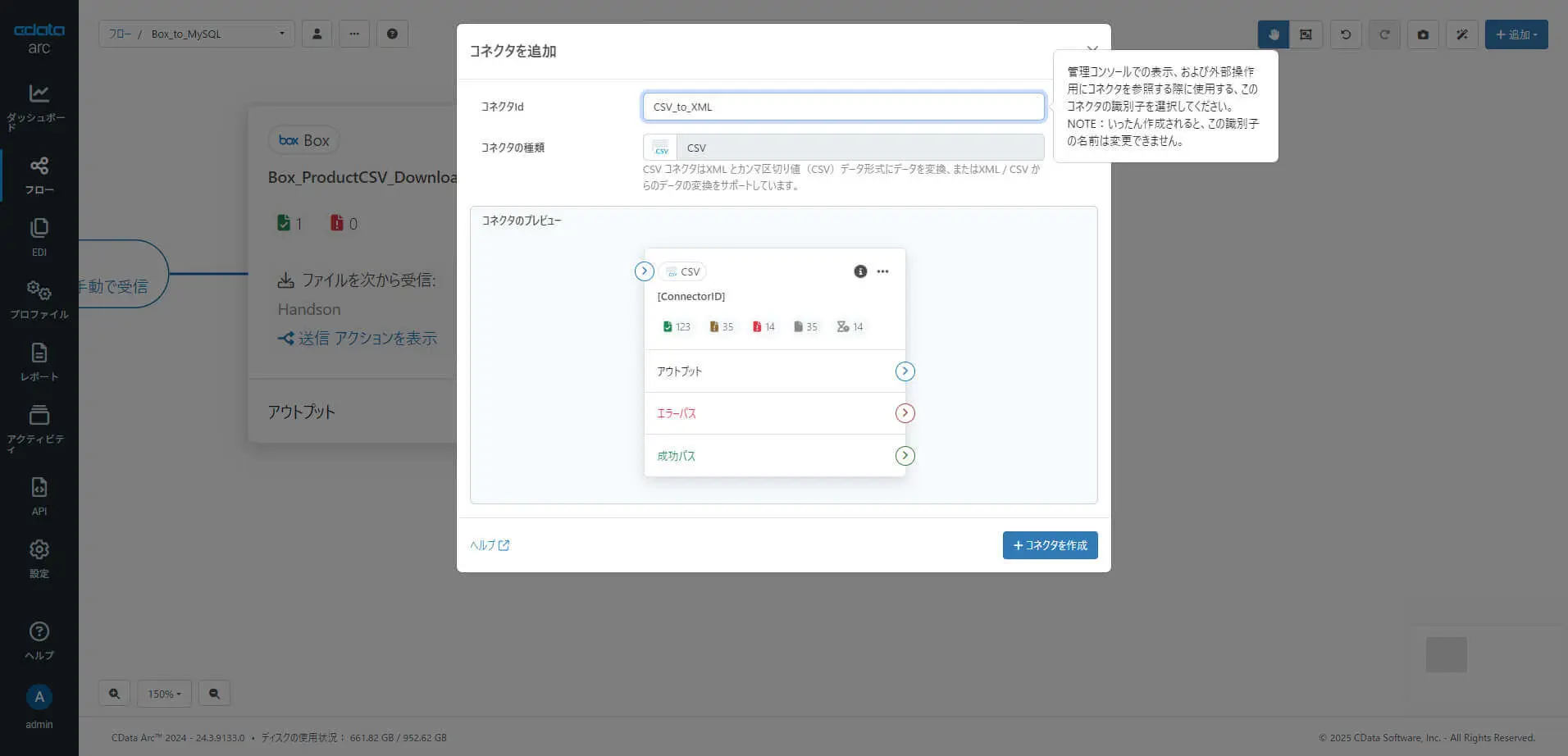Click the user icon next to flow selector
Image resolution: width=1568 pixels, height=756 pixels.
(x=317, y=34)
